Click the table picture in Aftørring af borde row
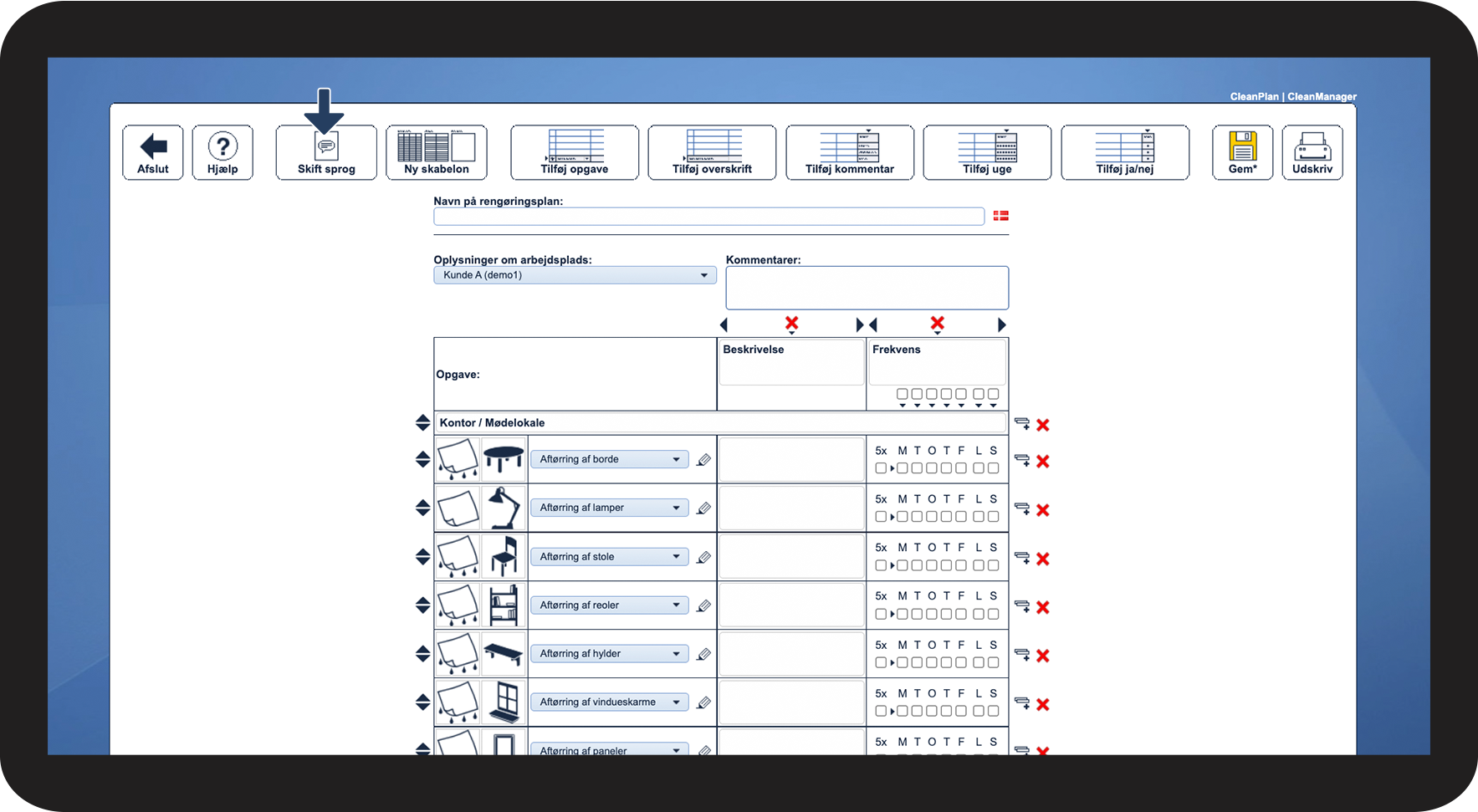 click(504, 459)
